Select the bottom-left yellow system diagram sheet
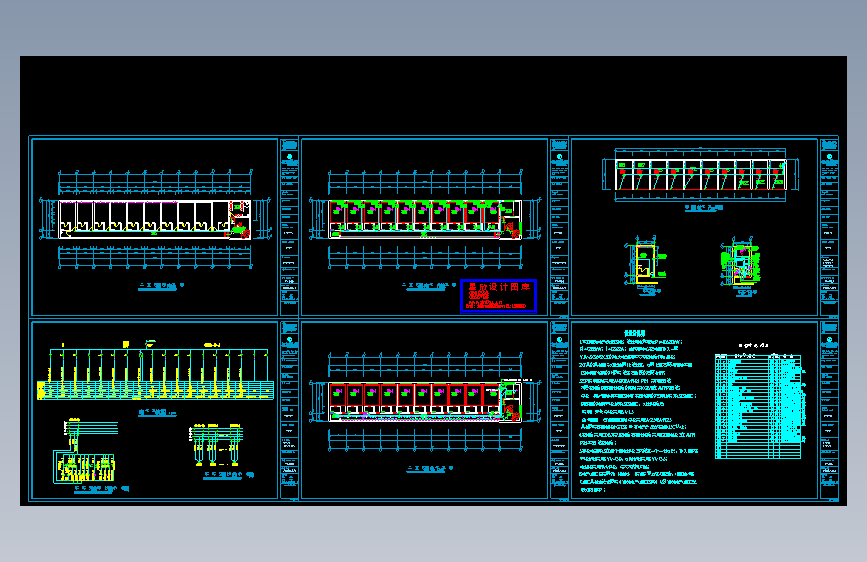This screenshot has width=867, height=562. [x=155, y=410]
